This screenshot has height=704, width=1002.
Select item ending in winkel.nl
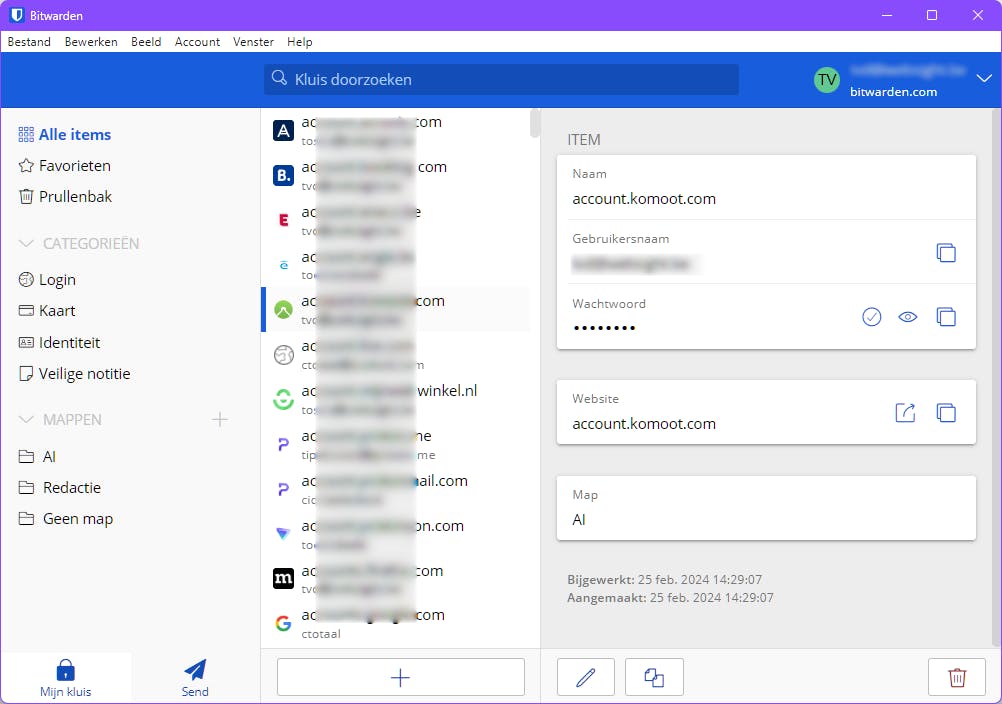coord(396,399)
